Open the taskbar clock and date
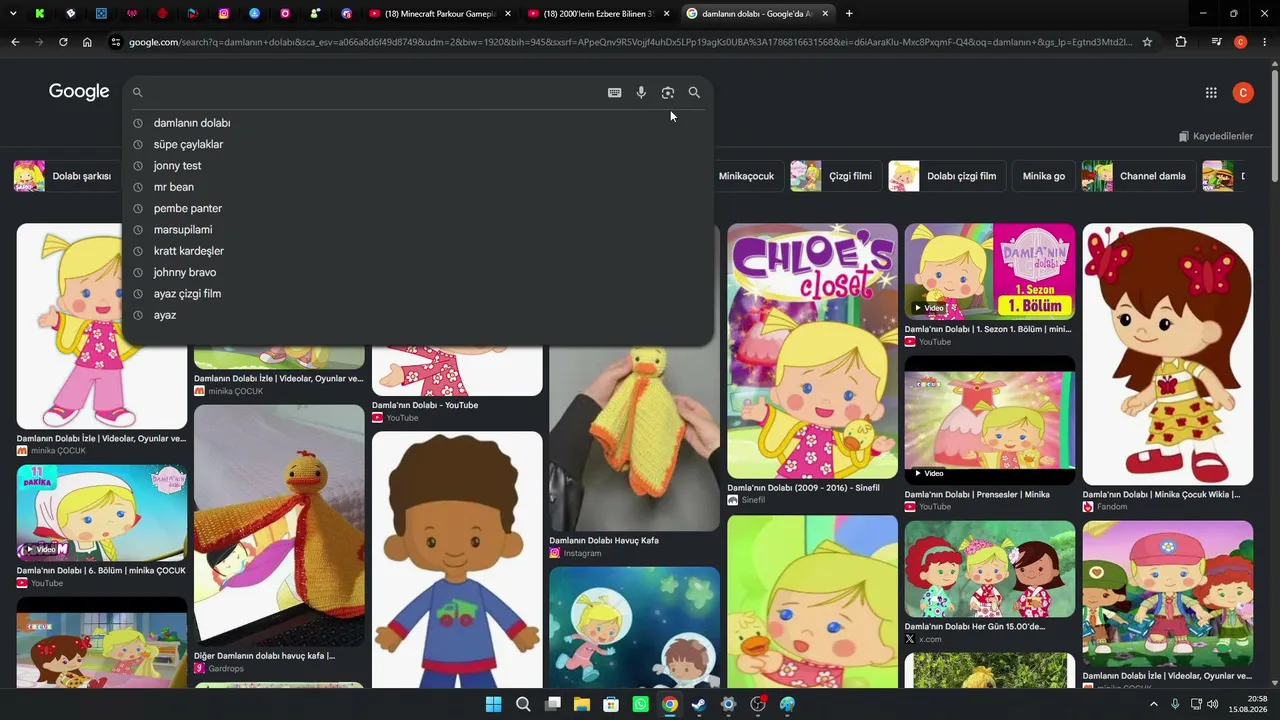1280x720 pixels. pyautogui.click(x=1249, y=704)
